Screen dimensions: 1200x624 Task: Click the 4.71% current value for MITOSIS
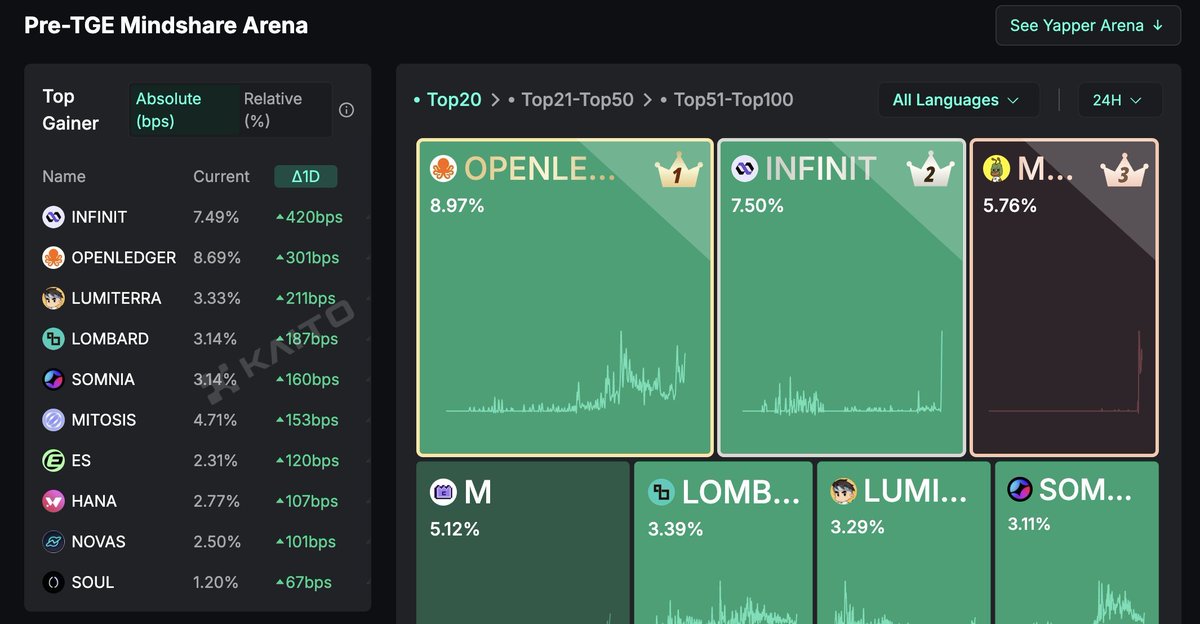pyautogui.click(x=215, y=420)
